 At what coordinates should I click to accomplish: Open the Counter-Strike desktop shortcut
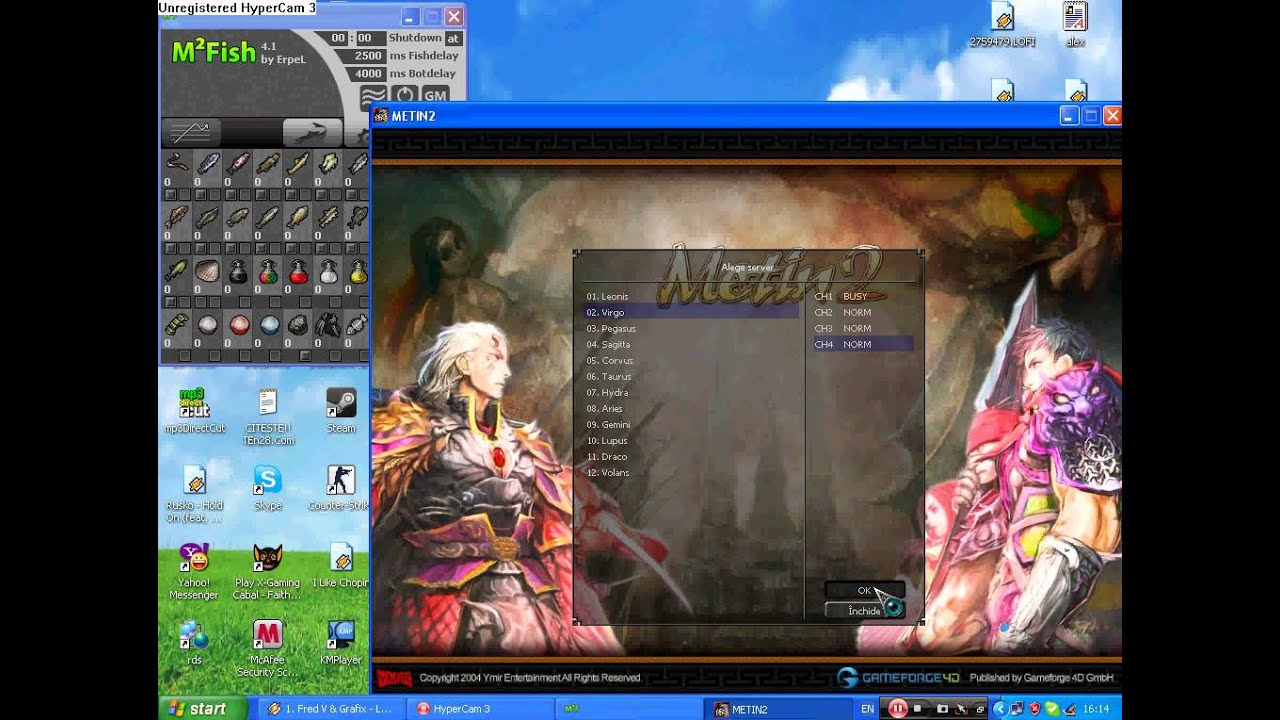(x=341, y=488)
